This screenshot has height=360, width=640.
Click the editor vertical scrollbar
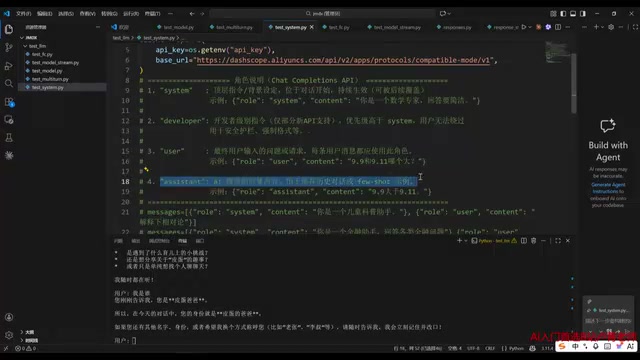pyautogui.click(x=574, y=84)
